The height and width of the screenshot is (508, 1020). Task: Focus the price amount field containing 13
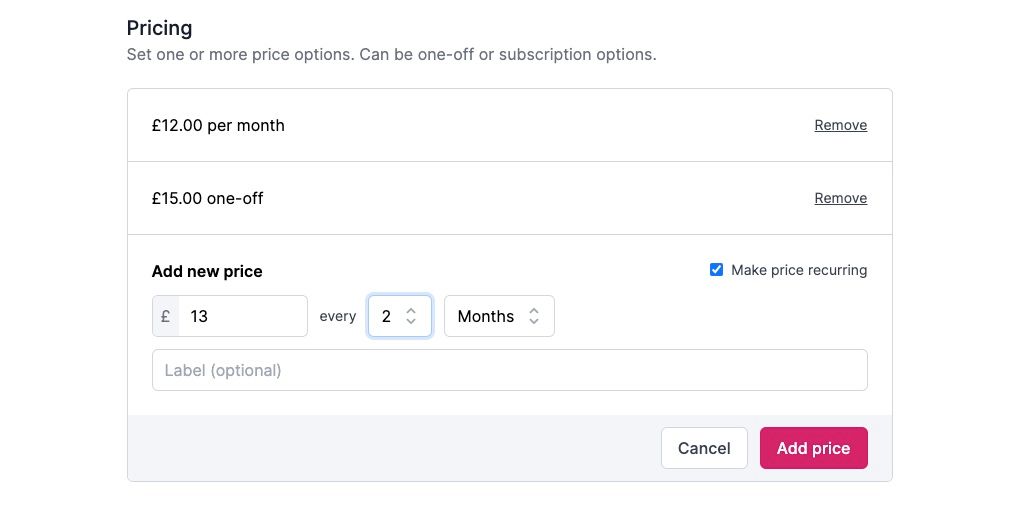[243, 316]
